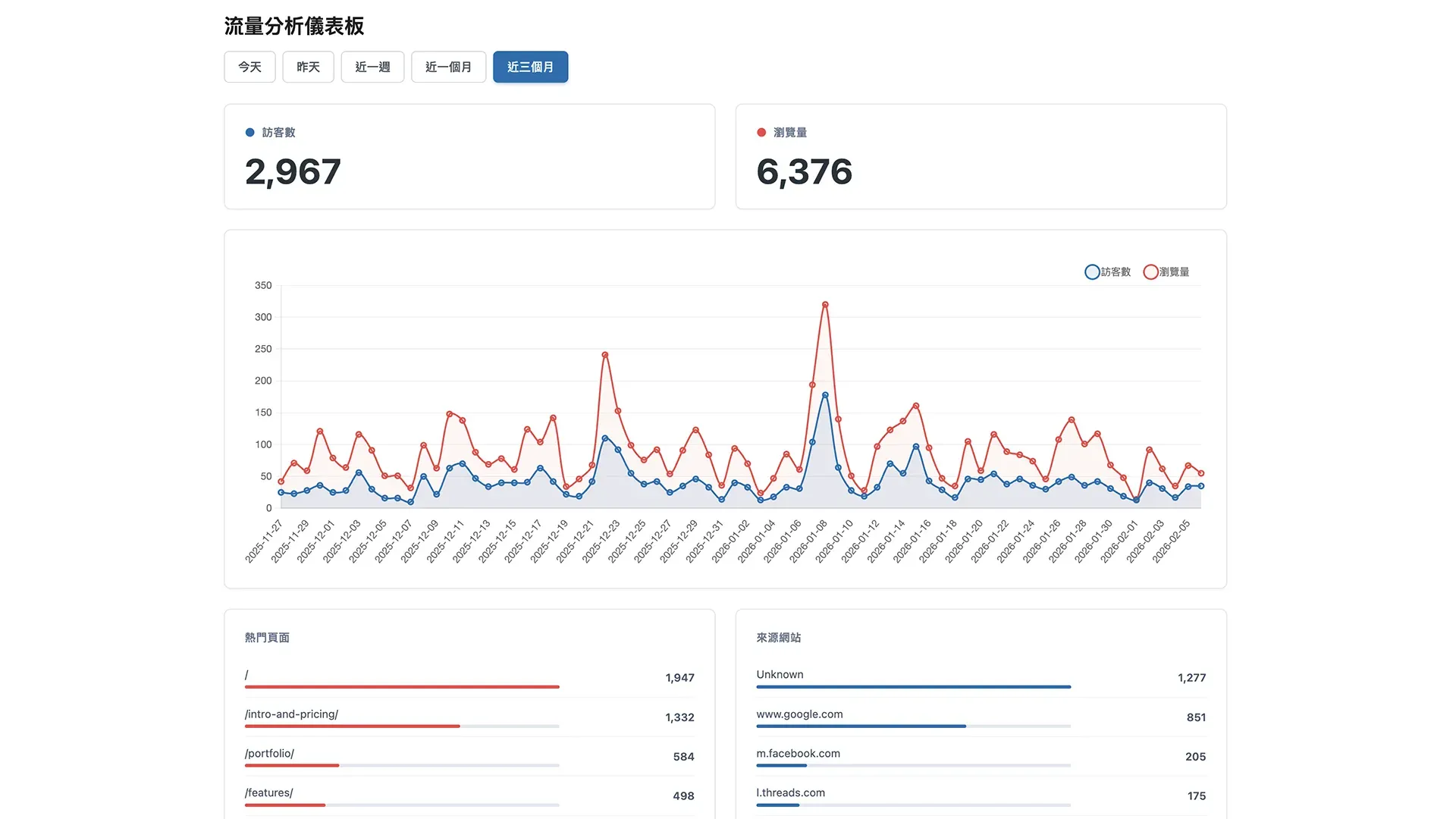Screen dimensions: 1456x819
Task: Click the red circle legend icon
Action: coord(1150,272)
